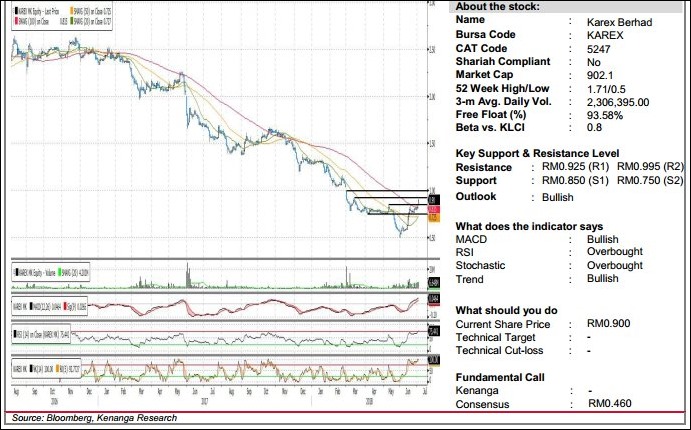Viewport: 691px width, 430px height.
Task: Click the 'Shariah Compliant' label
Action: 503,61
